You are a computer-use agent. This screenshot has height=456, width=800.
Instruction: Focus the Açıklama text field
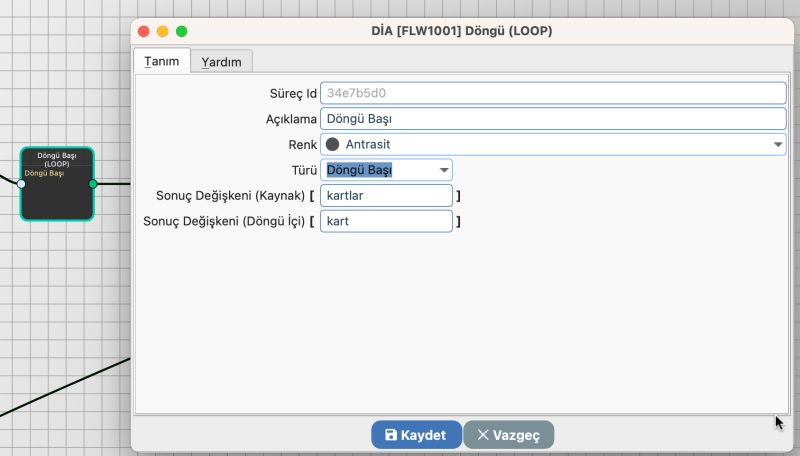point(553,119)
